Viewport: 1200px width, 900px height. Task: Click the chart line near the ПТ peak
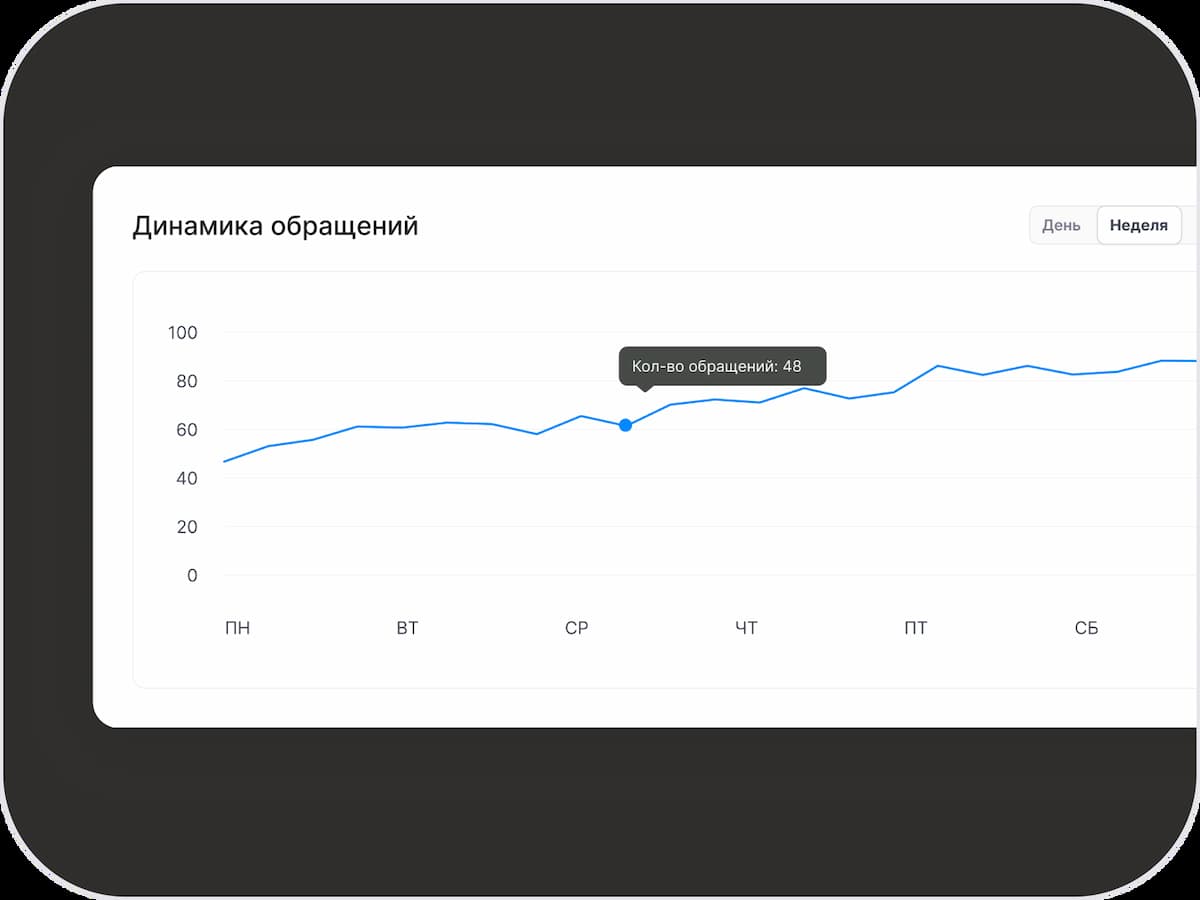click(935, 366)
